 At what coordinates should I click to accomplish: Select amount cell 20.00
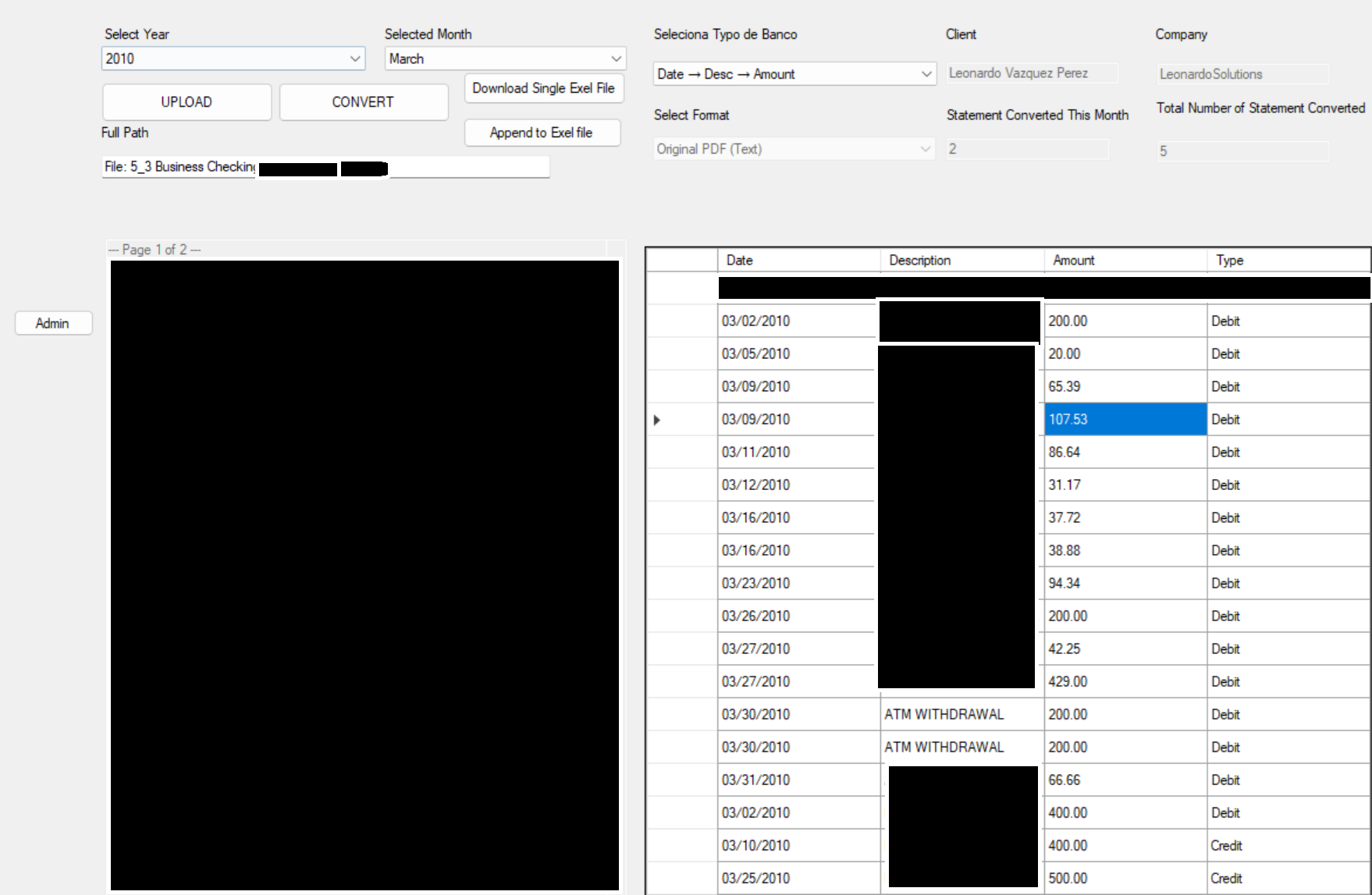1125,353
